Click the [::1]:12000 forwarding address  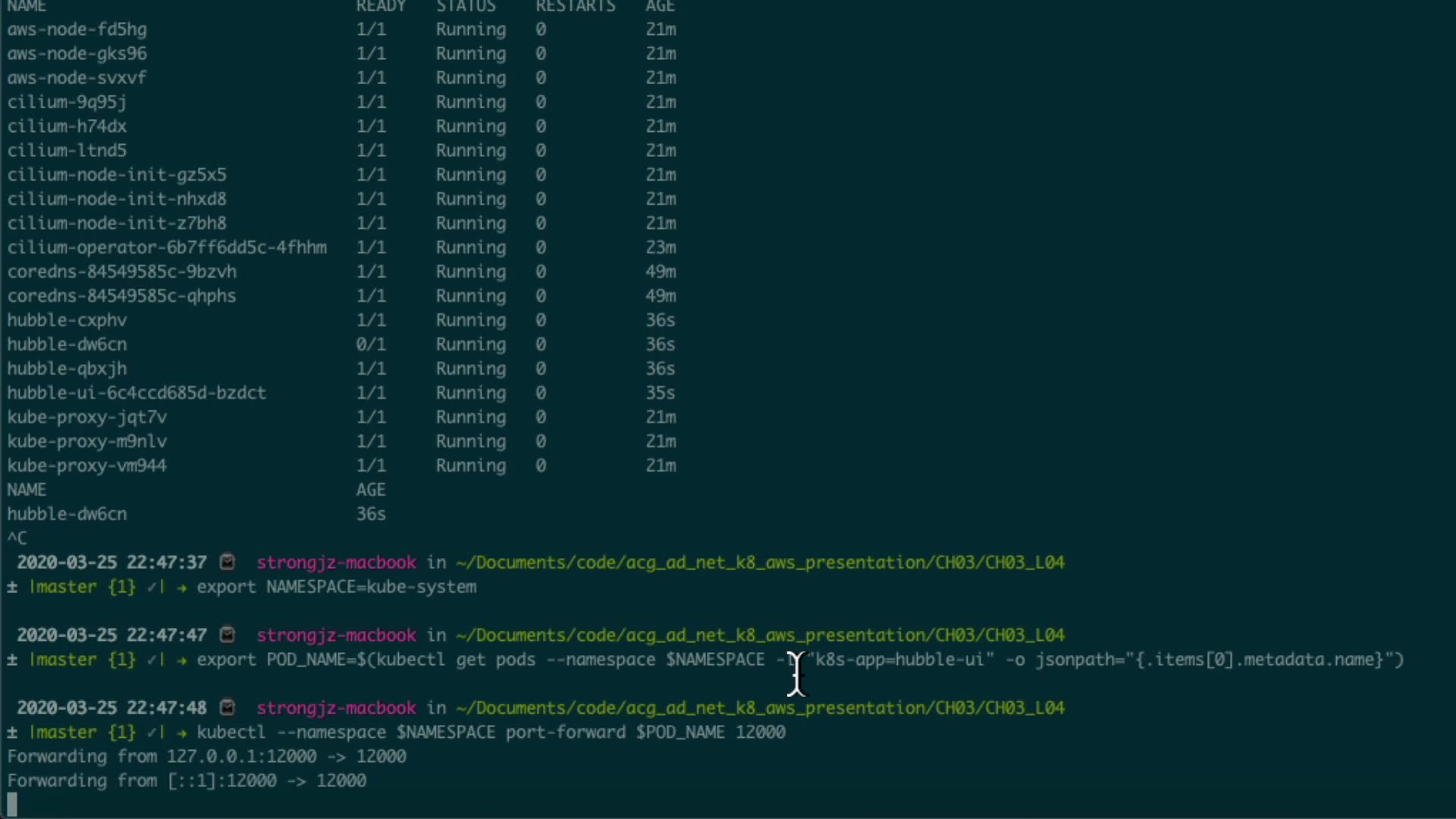221,781
